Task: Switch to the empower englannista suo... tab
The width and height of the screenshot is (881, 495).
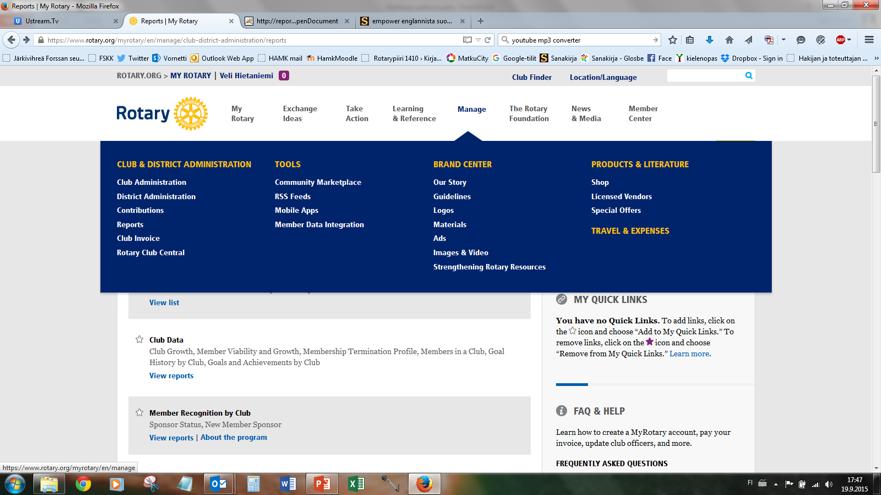Action: pyautogui.click(x=412, y=21)
